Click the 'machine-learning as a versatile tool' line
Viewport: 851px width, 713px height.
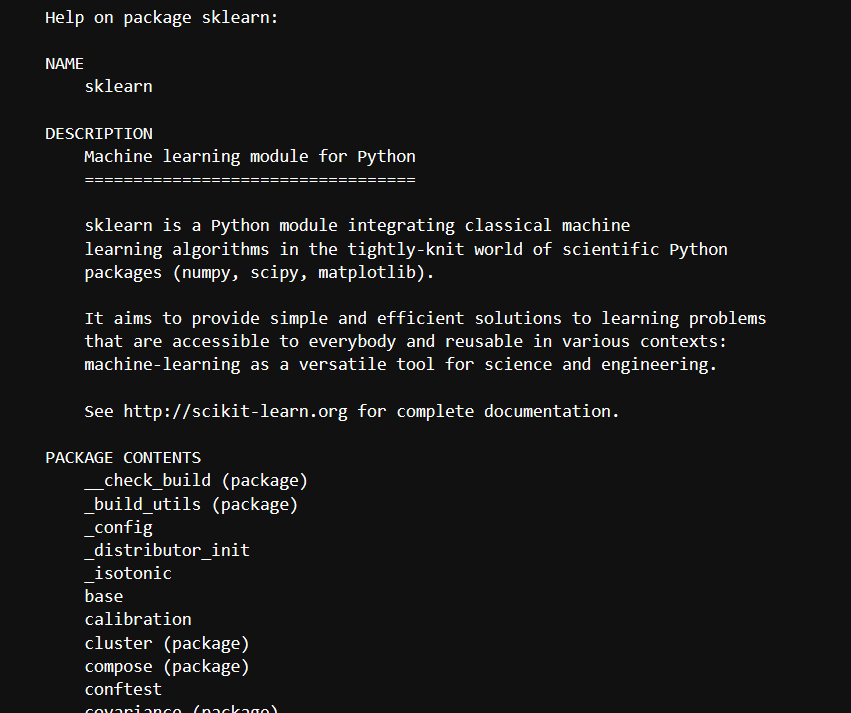pyautogui.click(x=401, y=365)
